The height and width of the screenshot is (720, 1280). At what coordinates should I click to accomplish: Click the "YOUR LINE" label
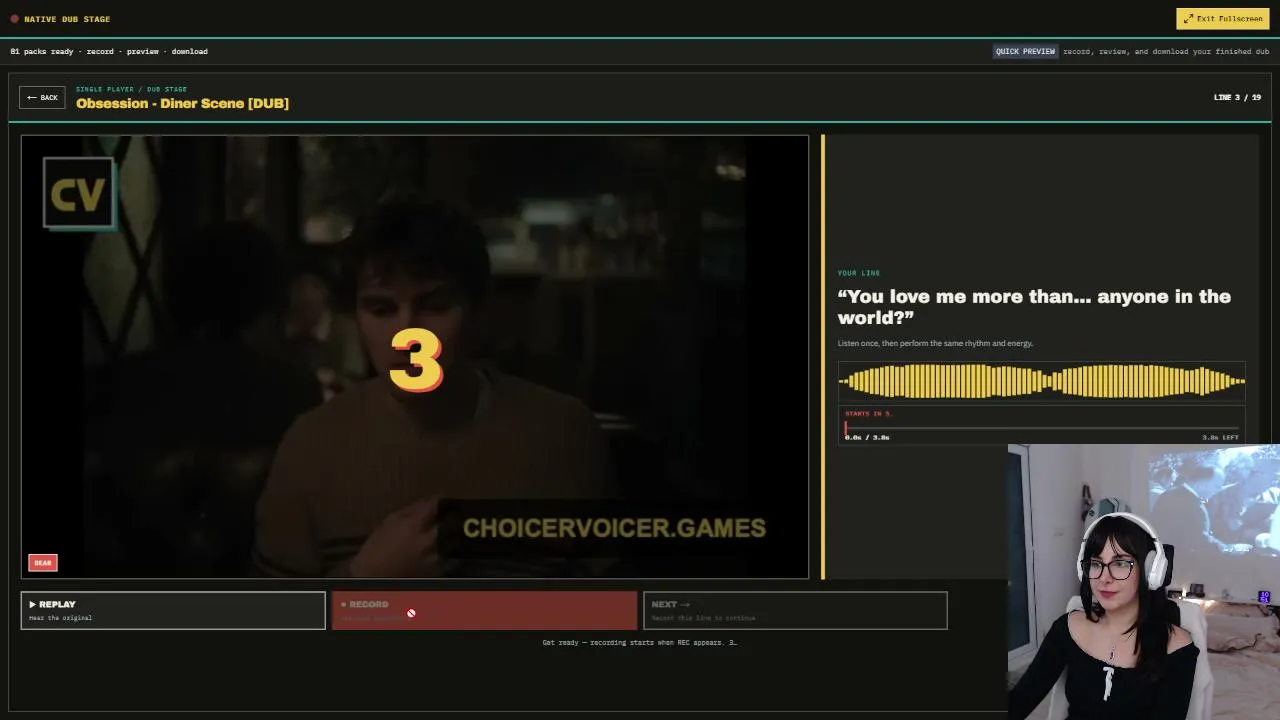(x=859, y=273)
